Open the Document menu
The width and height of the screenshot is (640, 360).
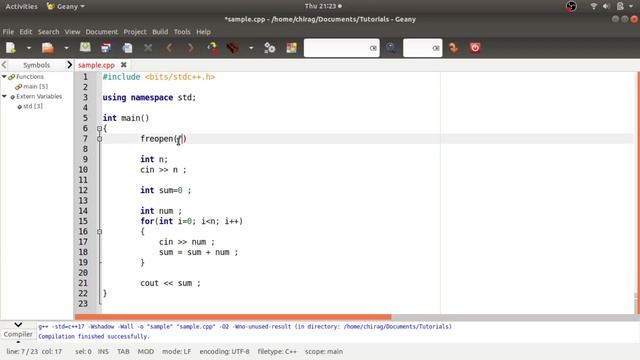102,32
